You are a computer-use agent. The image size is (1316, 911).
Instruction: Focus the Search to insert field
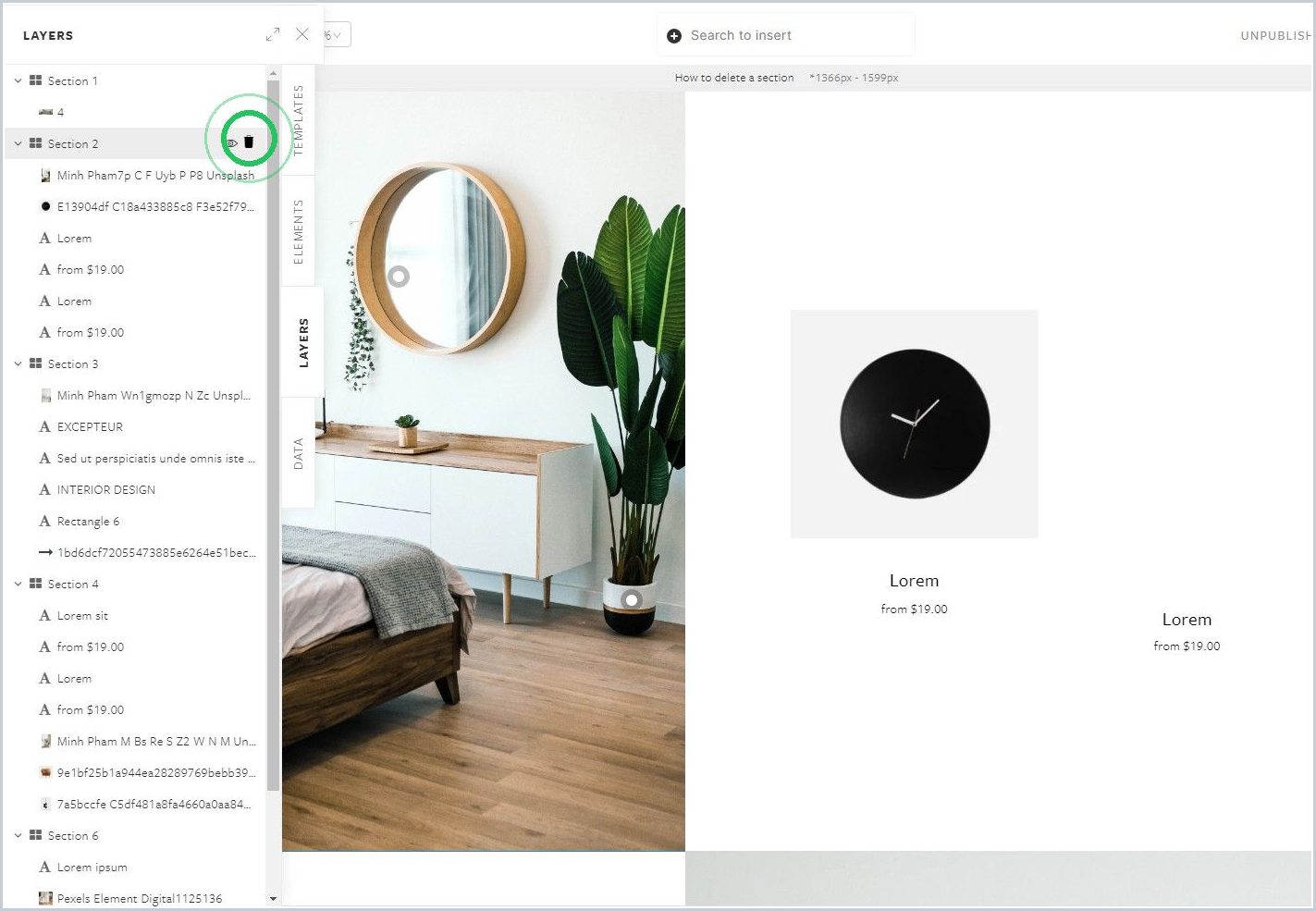tap(786, 35)
